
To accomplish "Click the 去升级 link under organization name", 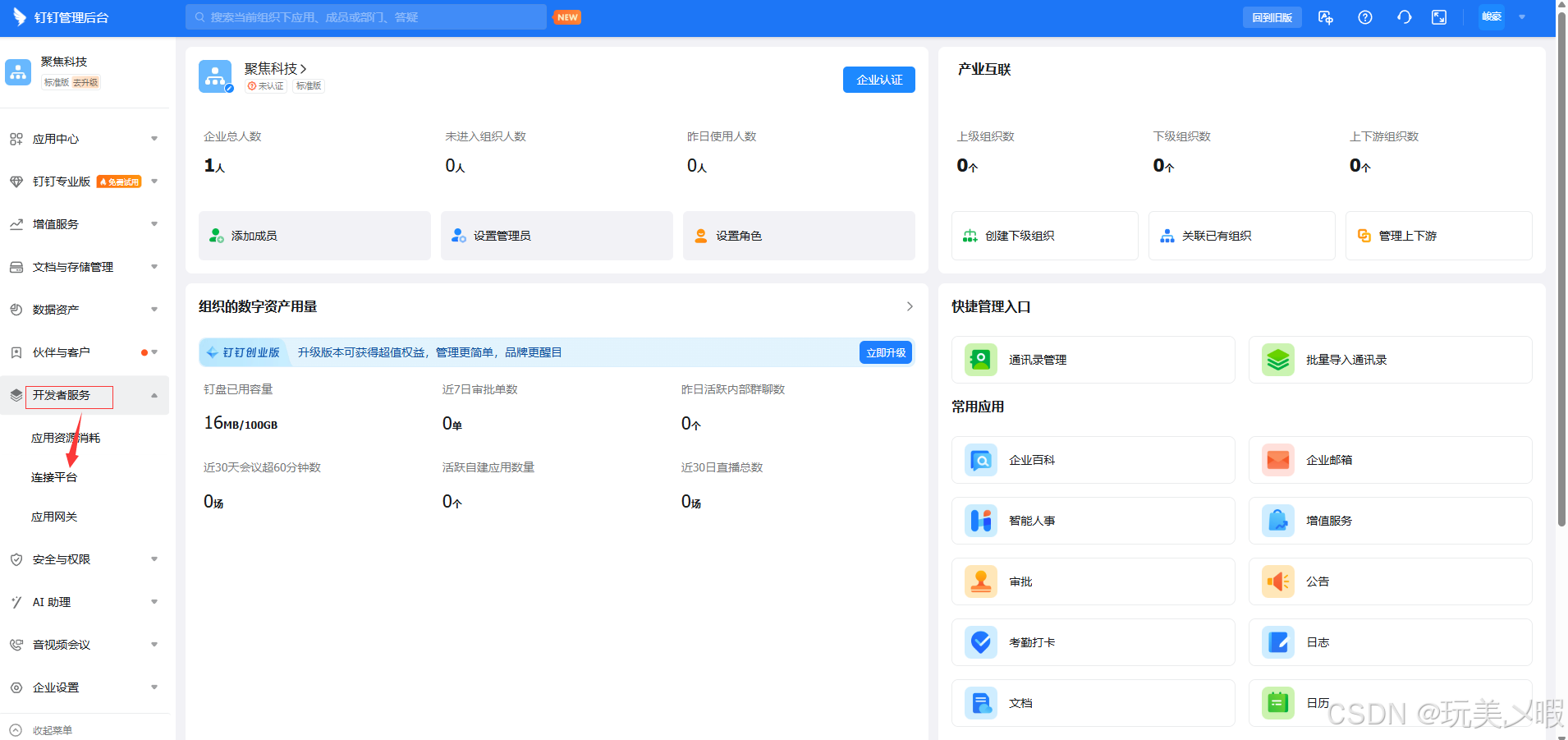I will (85, 82).
